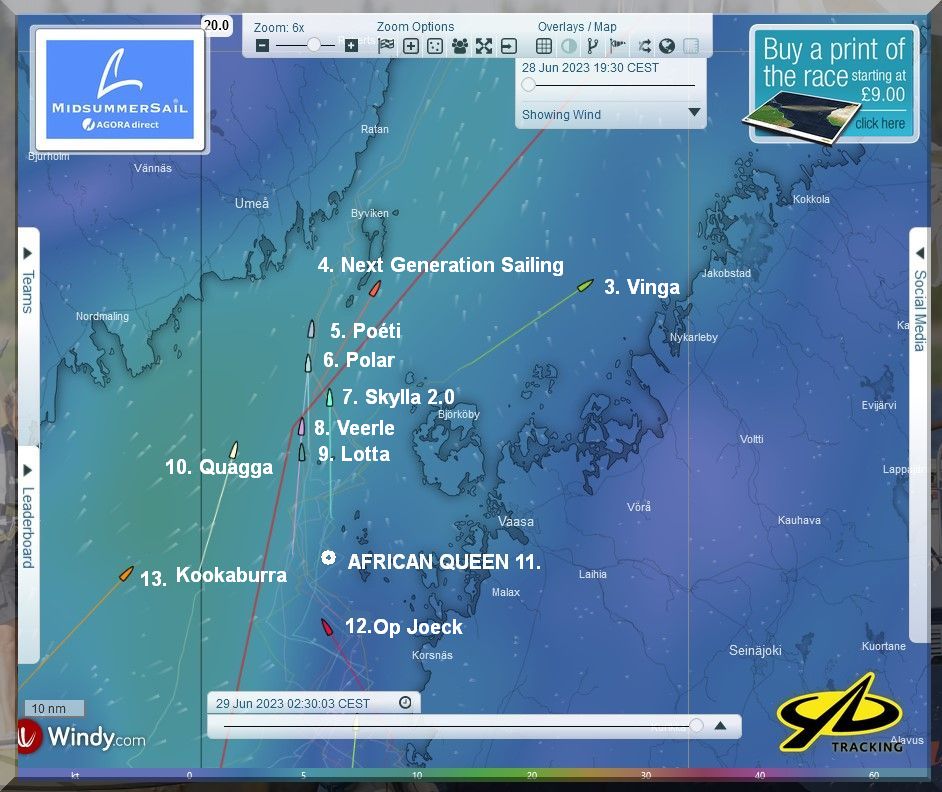Toggle the day-night shading overlay

coord(568,45)
